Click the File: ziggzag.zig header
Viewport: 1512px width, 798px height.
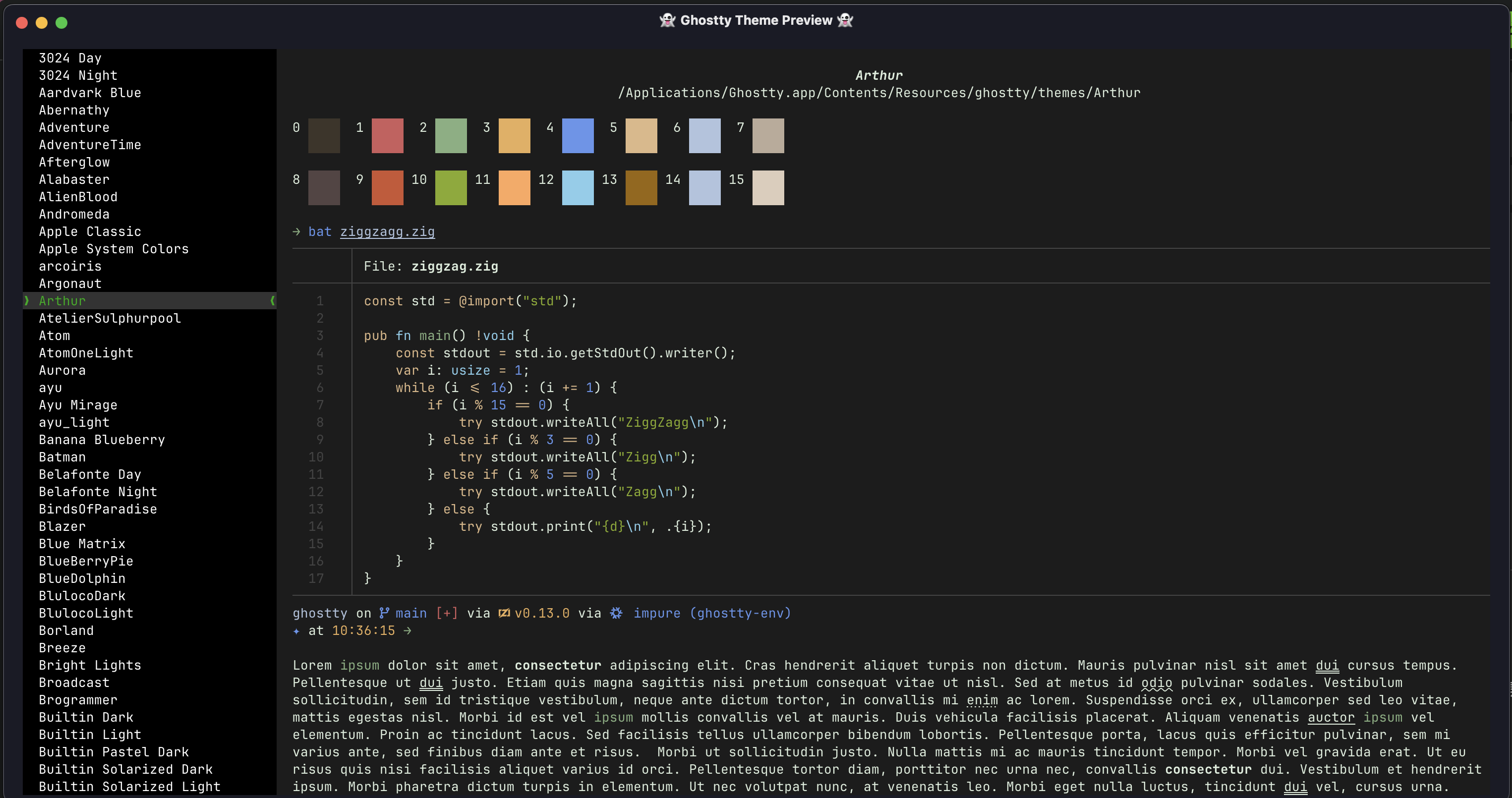431,266
